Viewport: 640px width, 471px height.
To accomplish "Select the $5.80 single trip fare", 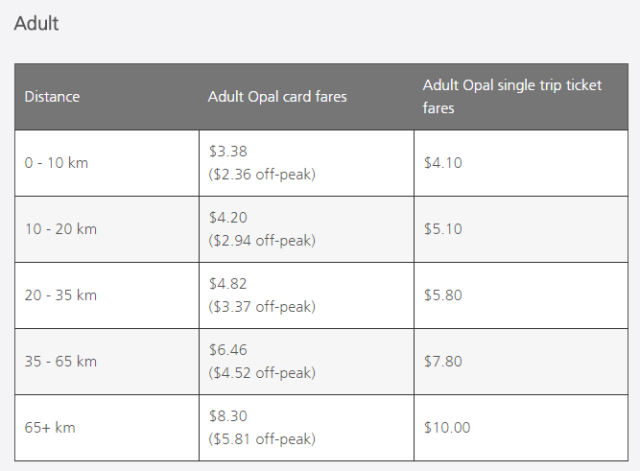I will [443, 295].
